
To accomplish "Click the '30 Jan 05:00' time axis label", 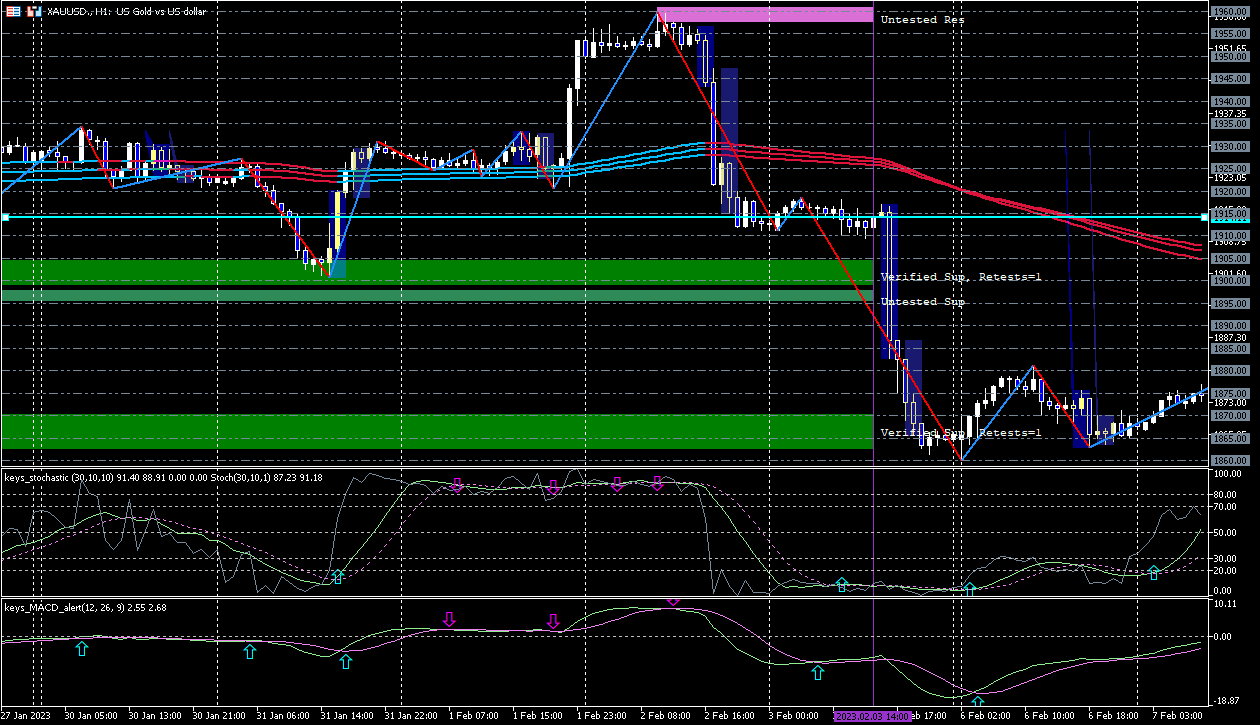I will pyautogui.click(x=90, y=716).
